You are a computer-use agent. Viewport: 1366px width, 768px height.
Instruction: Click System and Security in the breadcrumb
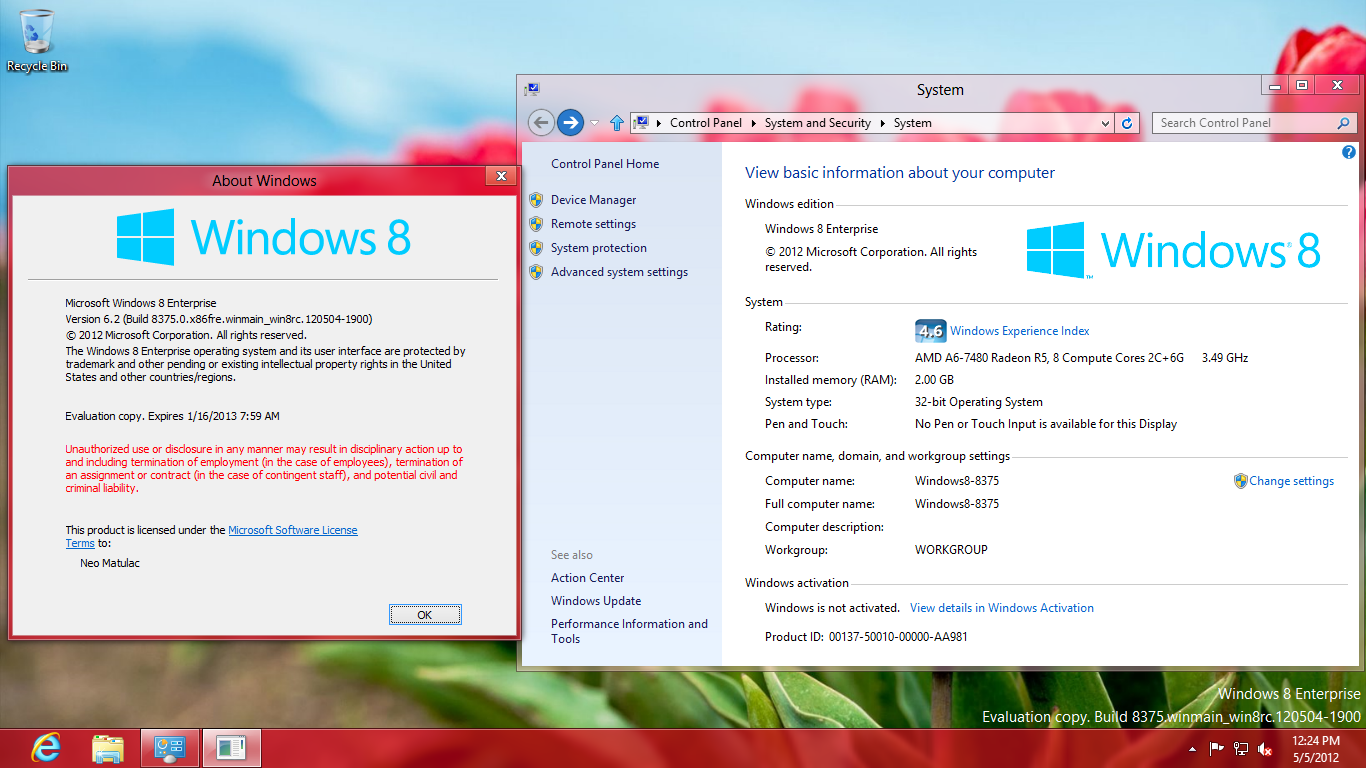coord(817,123)
